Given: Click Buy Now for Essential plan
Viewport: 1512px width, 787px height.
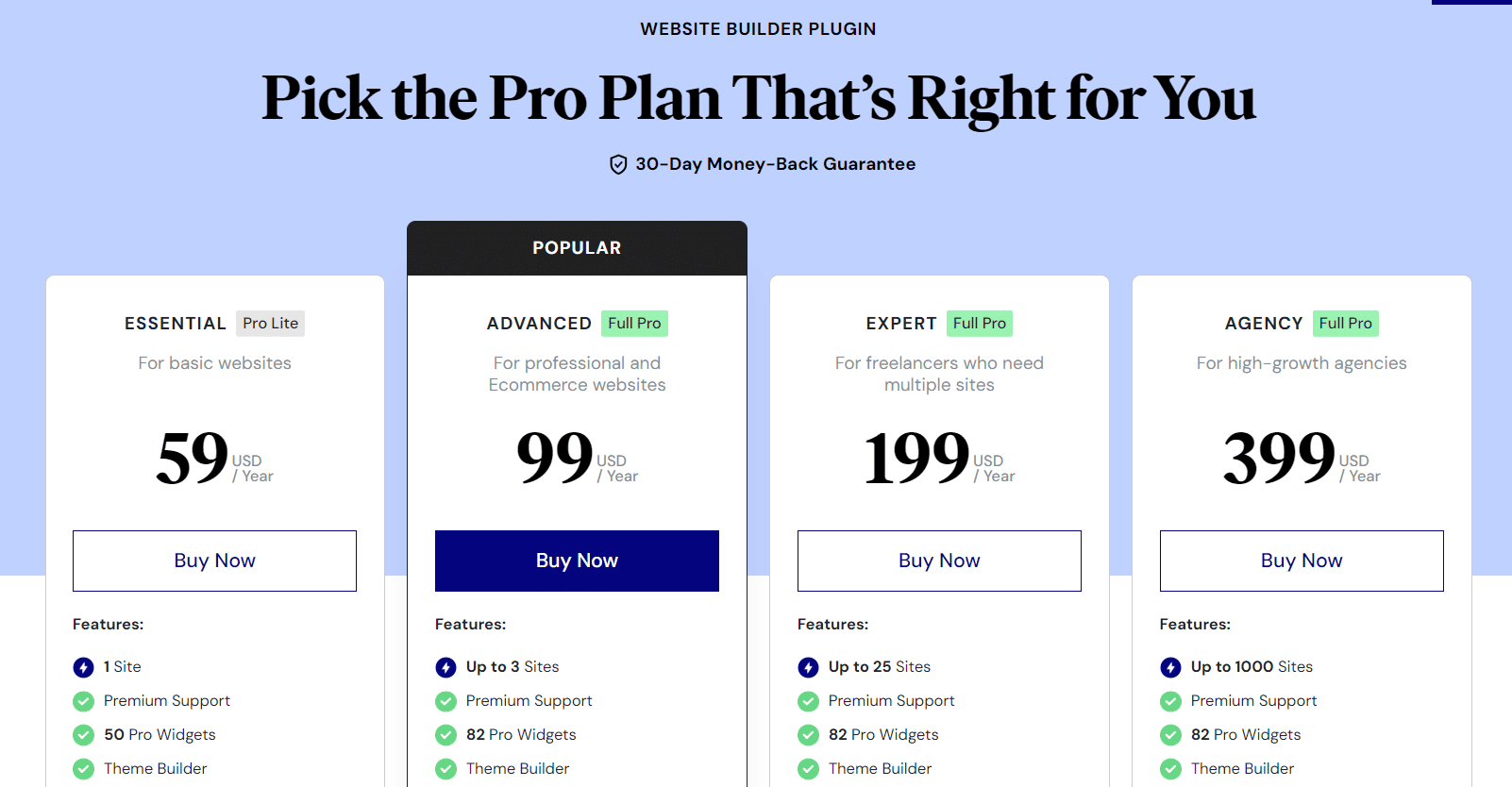Looking at the screenshot, I should click(214, 561).
